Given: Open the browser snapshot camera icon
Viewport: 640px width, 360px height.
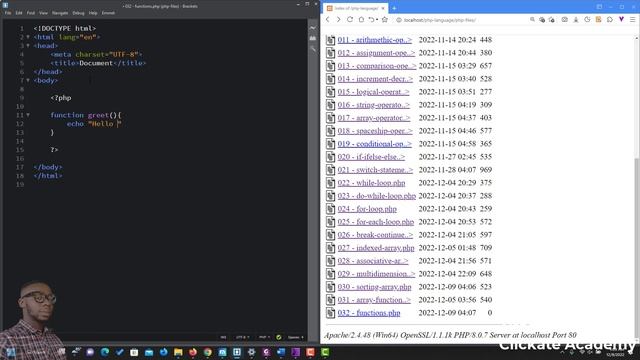Looking at the screenshot, I should (x=564, y=20).
